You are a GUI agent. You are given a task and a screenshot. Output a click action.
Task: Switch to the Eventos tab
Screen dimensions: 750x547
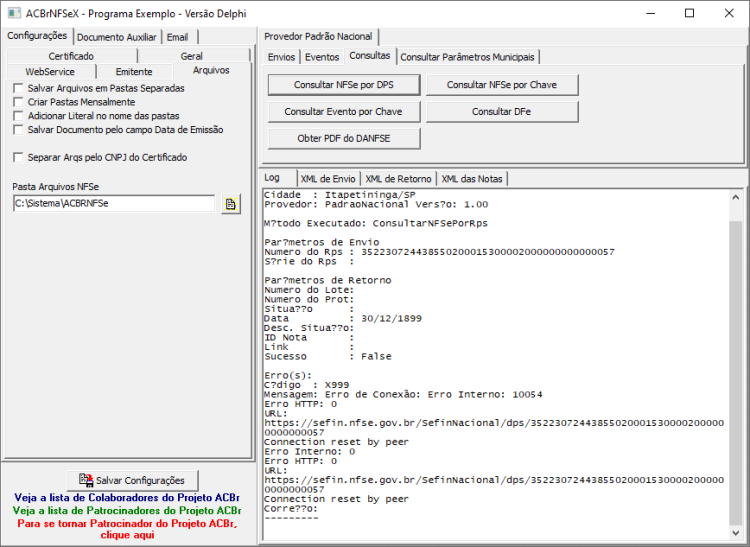pyautogui.click(x=322, y=57)
